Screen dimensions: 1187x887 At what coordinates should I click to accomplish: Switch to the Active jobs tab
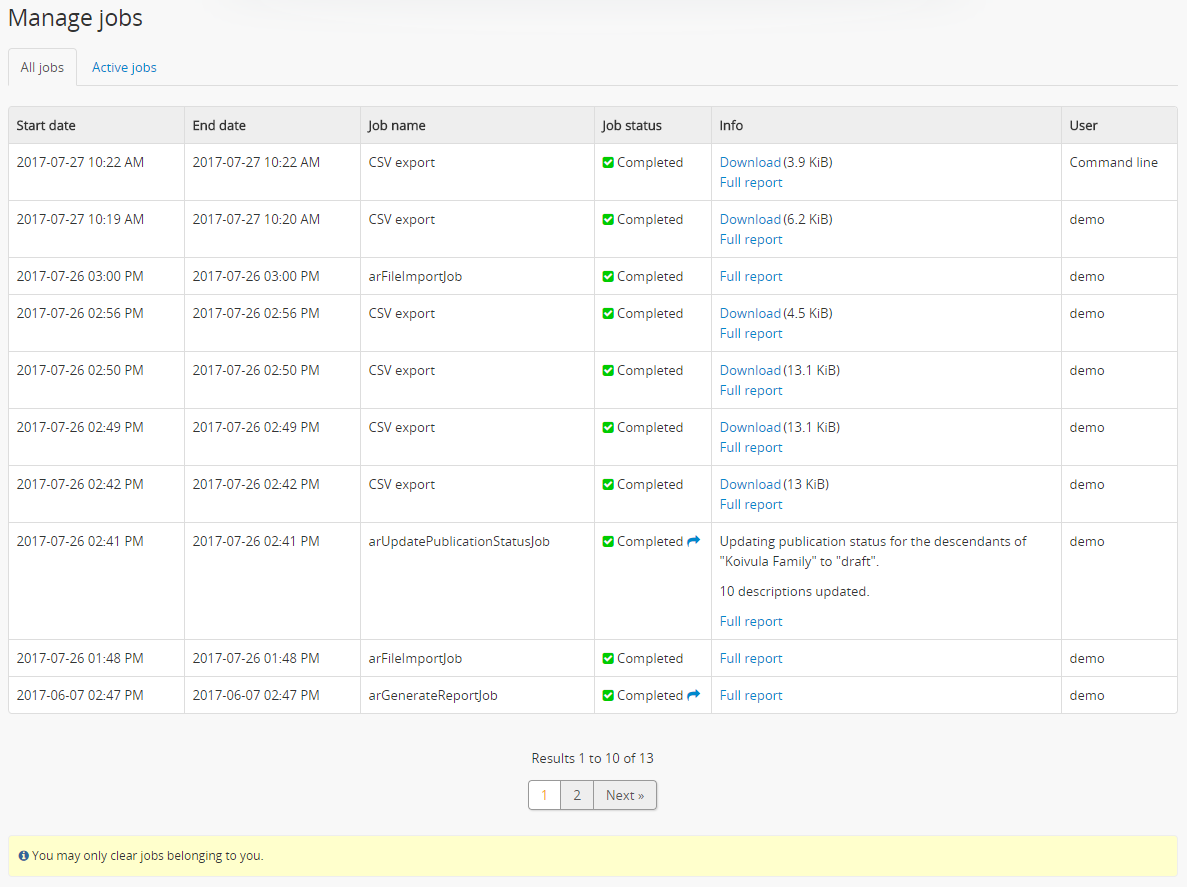coord(124,68)
